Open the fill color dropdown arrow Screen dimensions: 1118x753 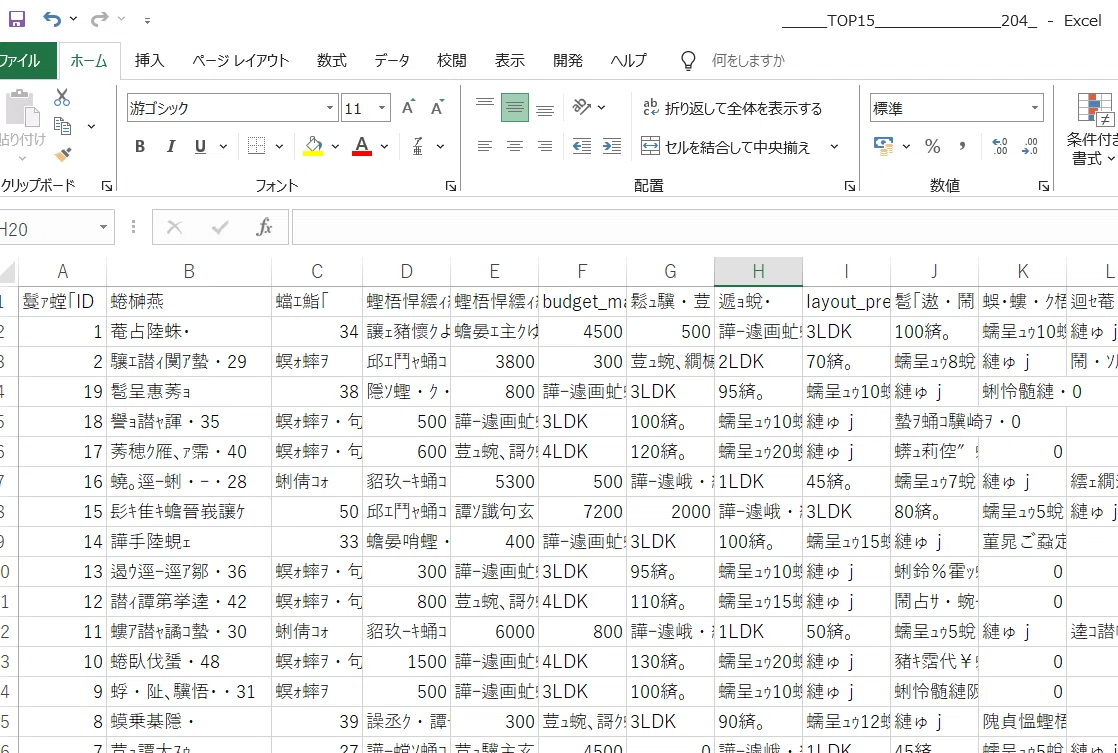pos(335,146)
